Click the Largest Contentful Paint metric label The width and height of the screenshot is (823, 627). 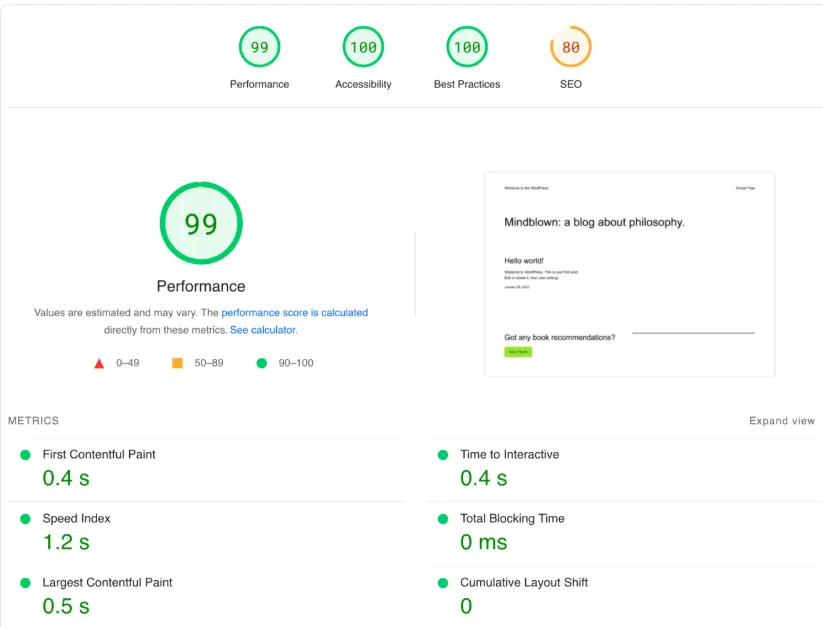[x=107, y=582]
